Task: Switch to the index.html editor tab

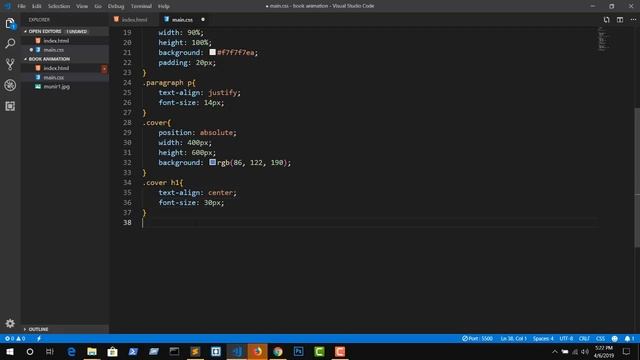Action: click(133, 20)
